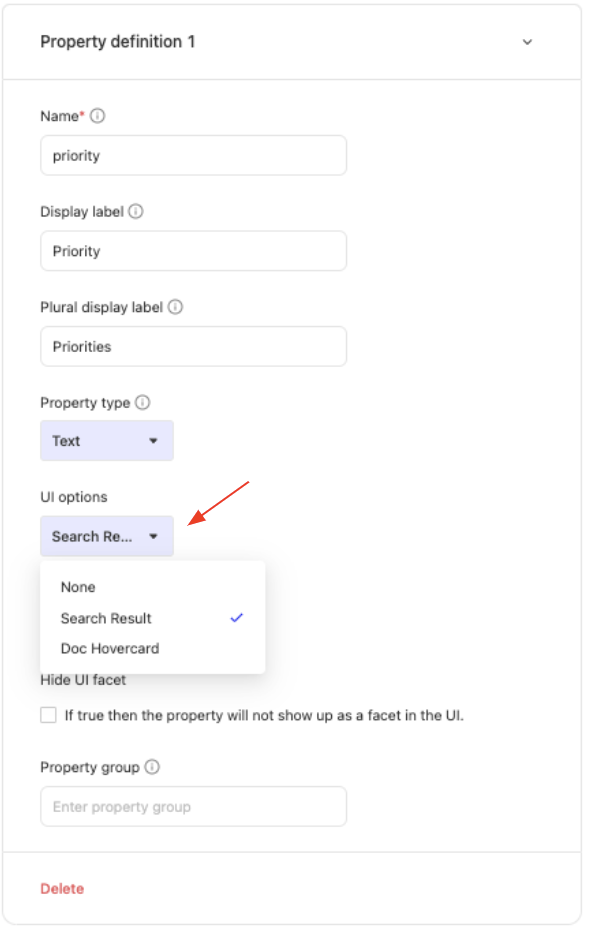
Task: Open the Property type info icon
Action: (x=138, y=403)
